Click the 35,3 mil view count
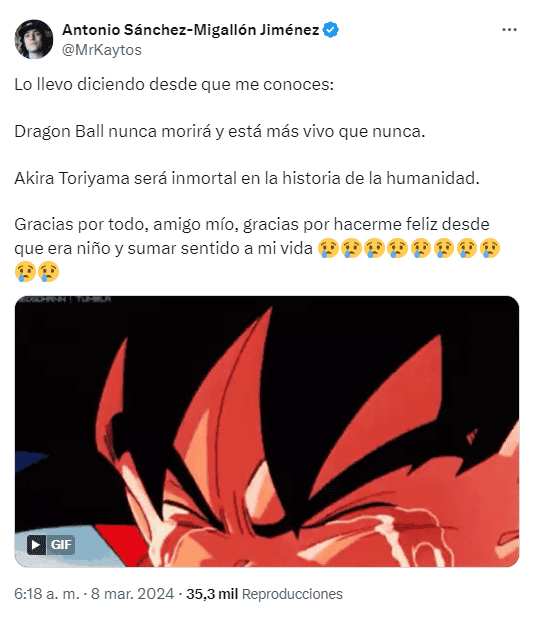This screenshot has width=534, height=618. coord(212,594)
